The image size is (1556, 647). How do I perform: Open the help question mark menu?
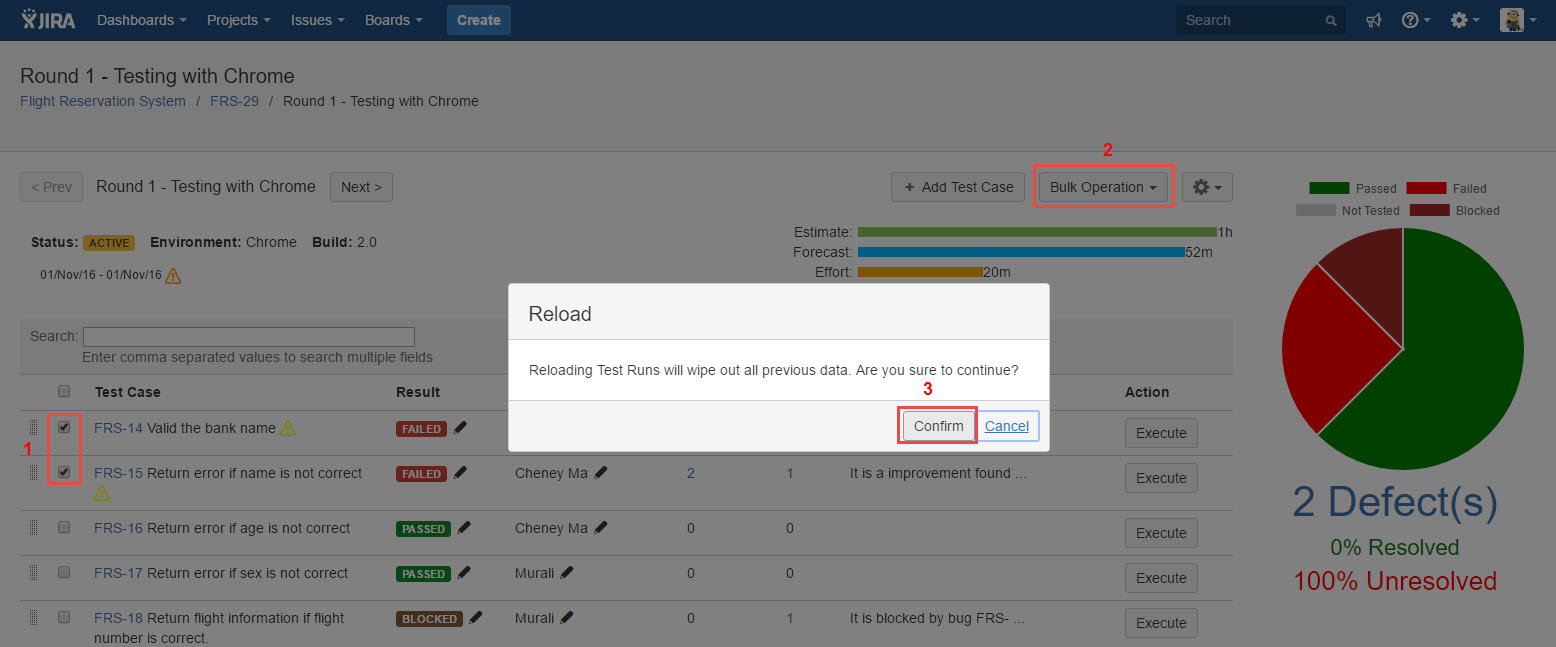click(x=1416, y=20)
